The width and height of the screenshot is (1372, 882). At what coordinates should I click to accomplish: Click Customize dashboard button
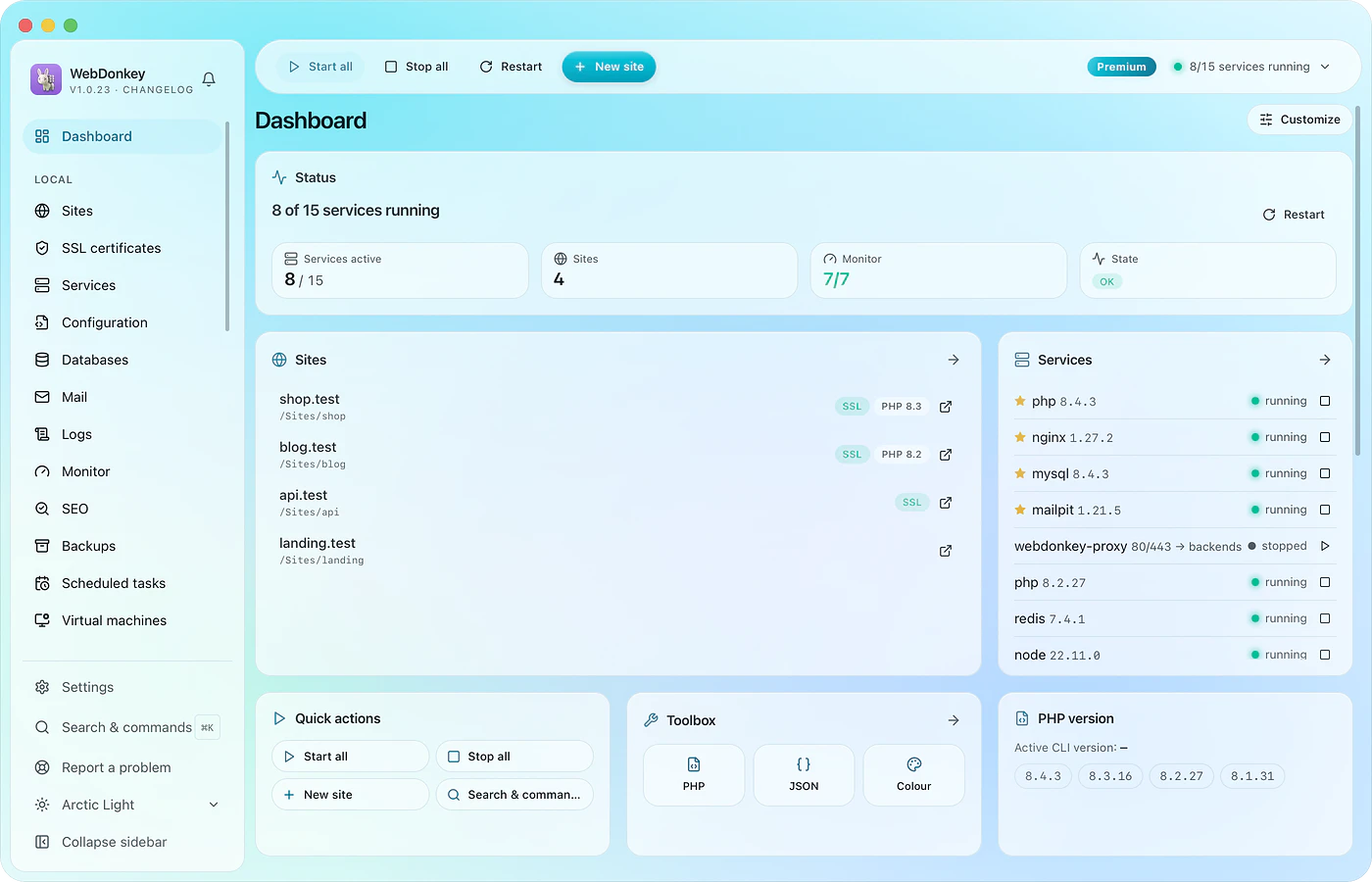click(x=1299, y=120)
